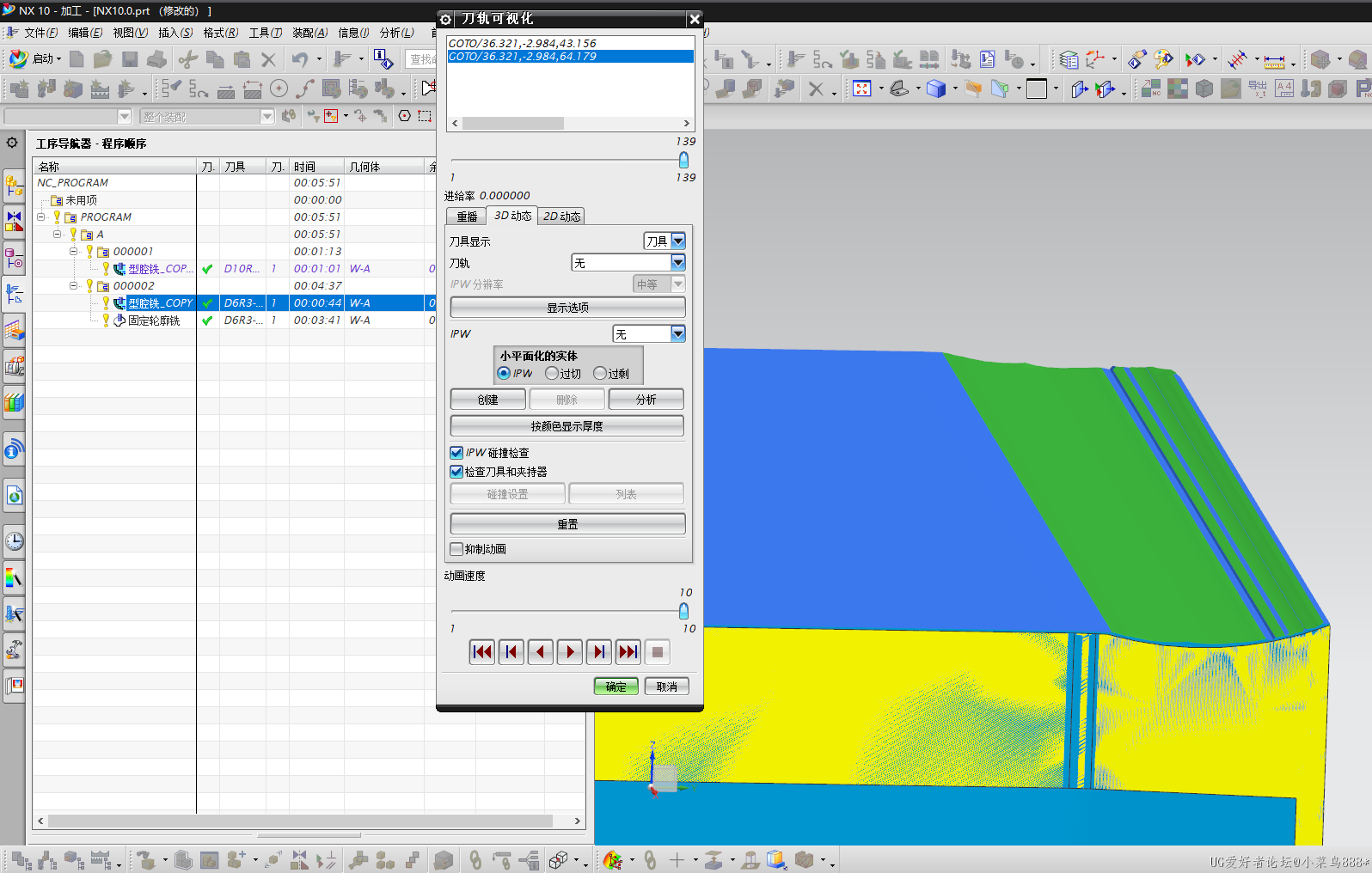Select the 固定轮廓铣 operation row
Image resolution: width=1372 pixels, height=873 pixels.
pos(235,321)
